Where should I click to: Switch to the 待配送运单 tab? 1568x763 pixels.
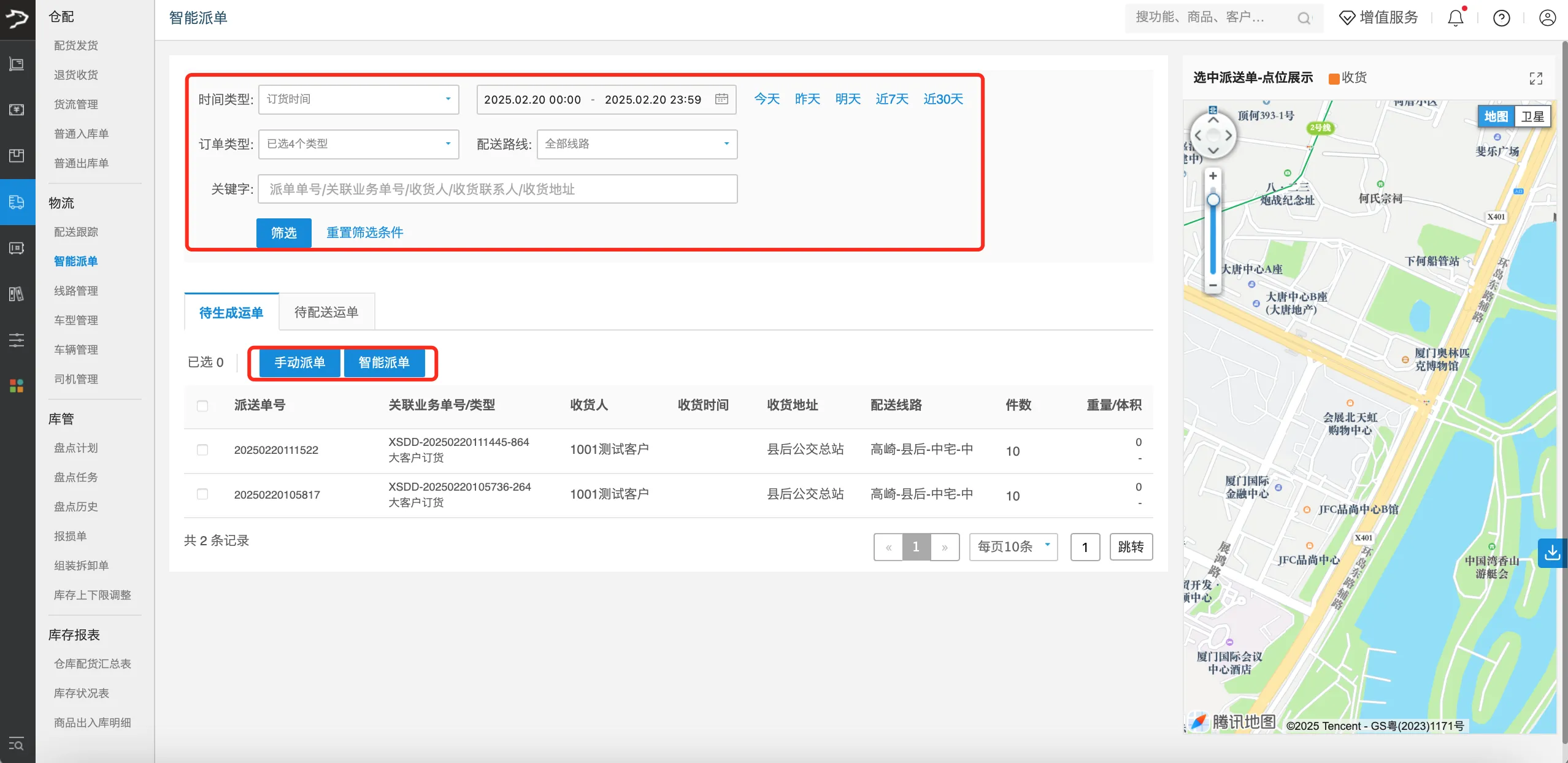point(326,312)
